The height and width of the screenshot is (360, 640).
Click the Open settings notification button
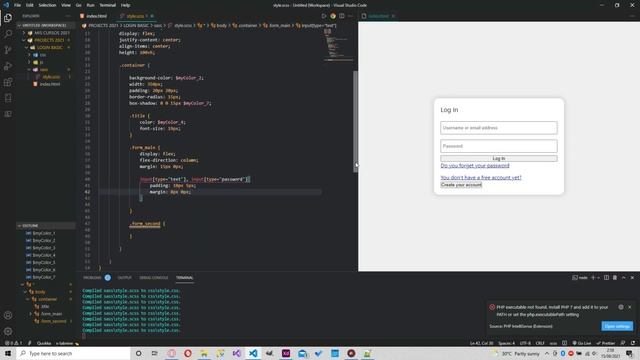(x=617, y=326)
